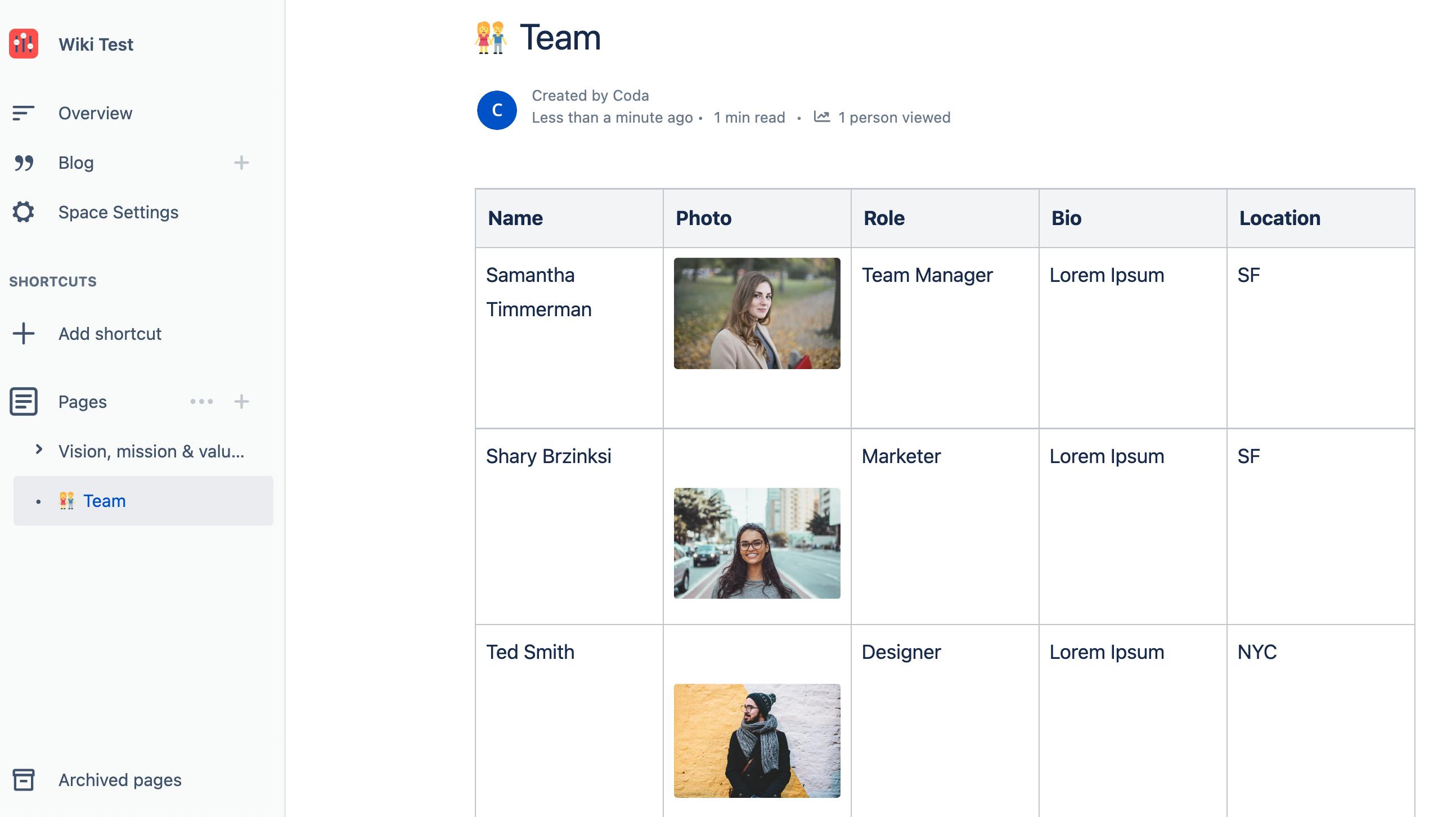Create a new page with plus icon
Viewport: 1456px width, 817px height.
pyautogui.click(x=241, y=401)
